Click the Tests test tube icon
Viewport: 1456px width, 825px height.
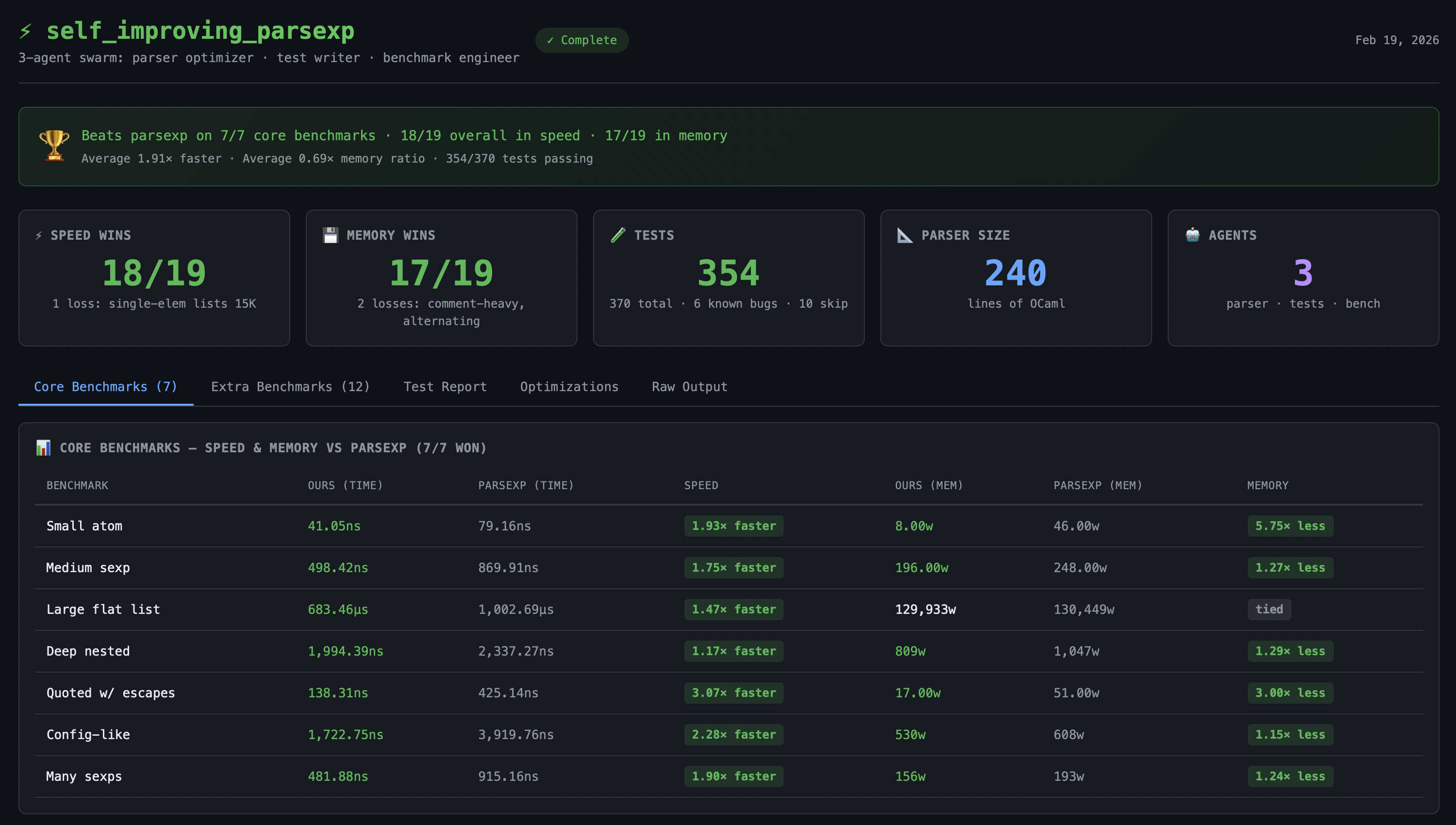(x=618, y=235)
